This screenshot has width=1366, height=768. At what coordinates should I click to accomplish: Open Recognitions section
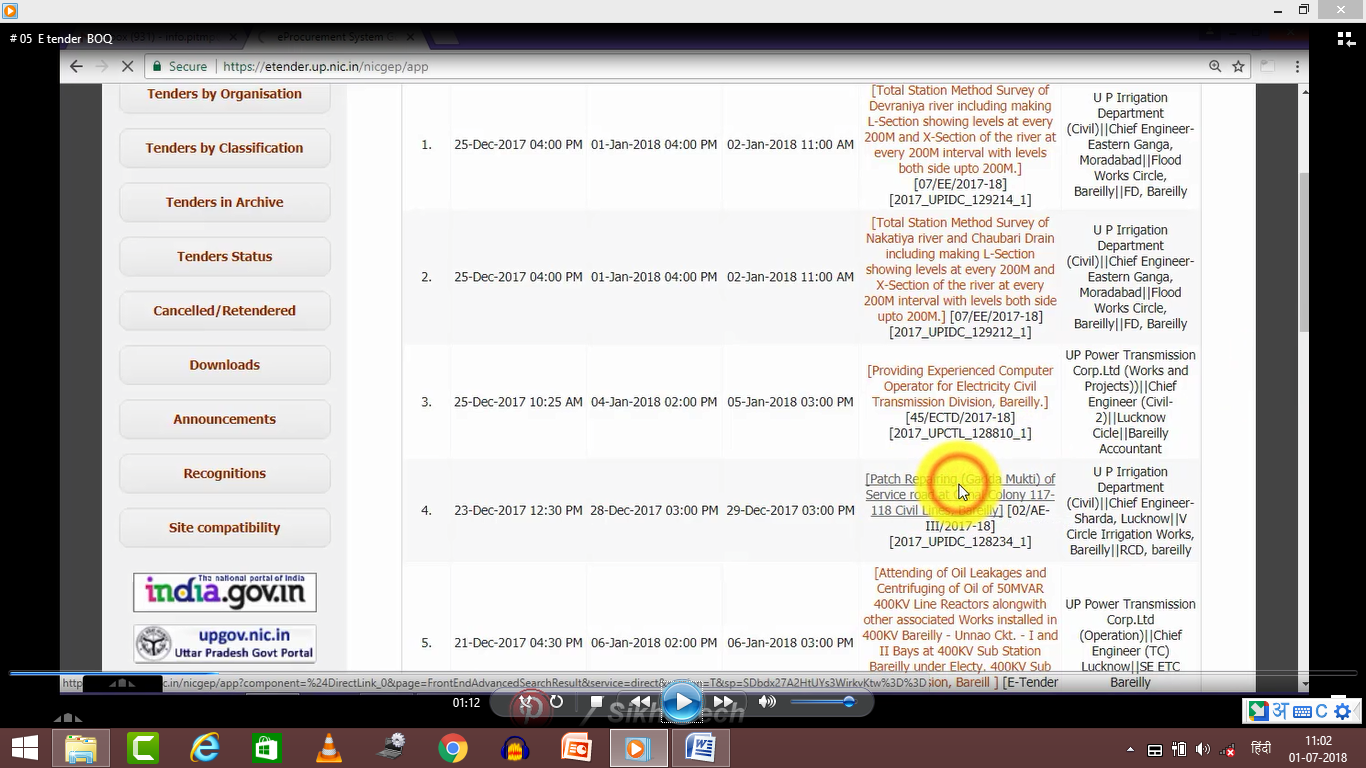[224, 473]
